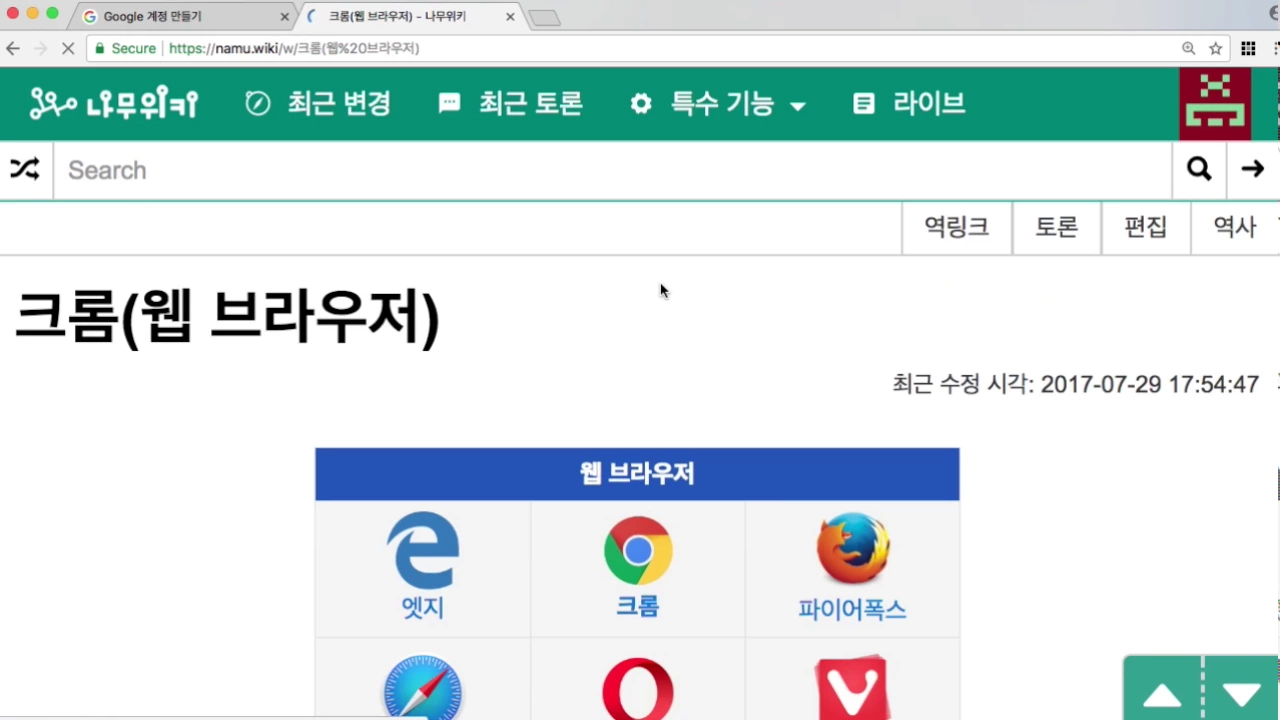The image size is (1280, 720).
Task: Click the browser forward arrow
Action: tap(40, 48)
